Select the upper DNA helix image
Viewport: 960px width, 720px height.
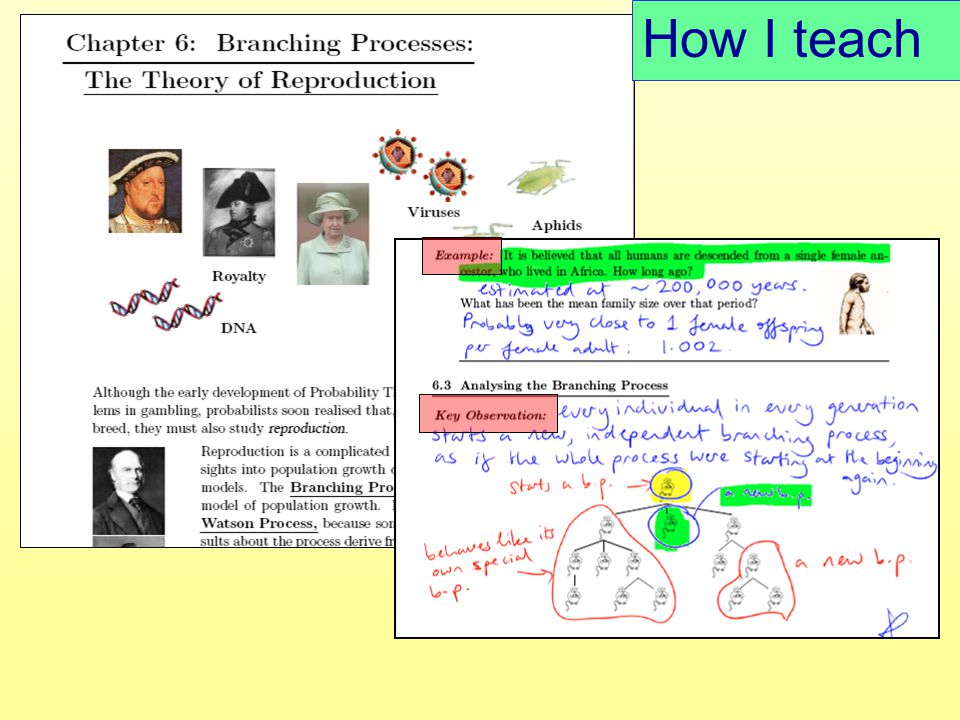[x=145, y=298]
